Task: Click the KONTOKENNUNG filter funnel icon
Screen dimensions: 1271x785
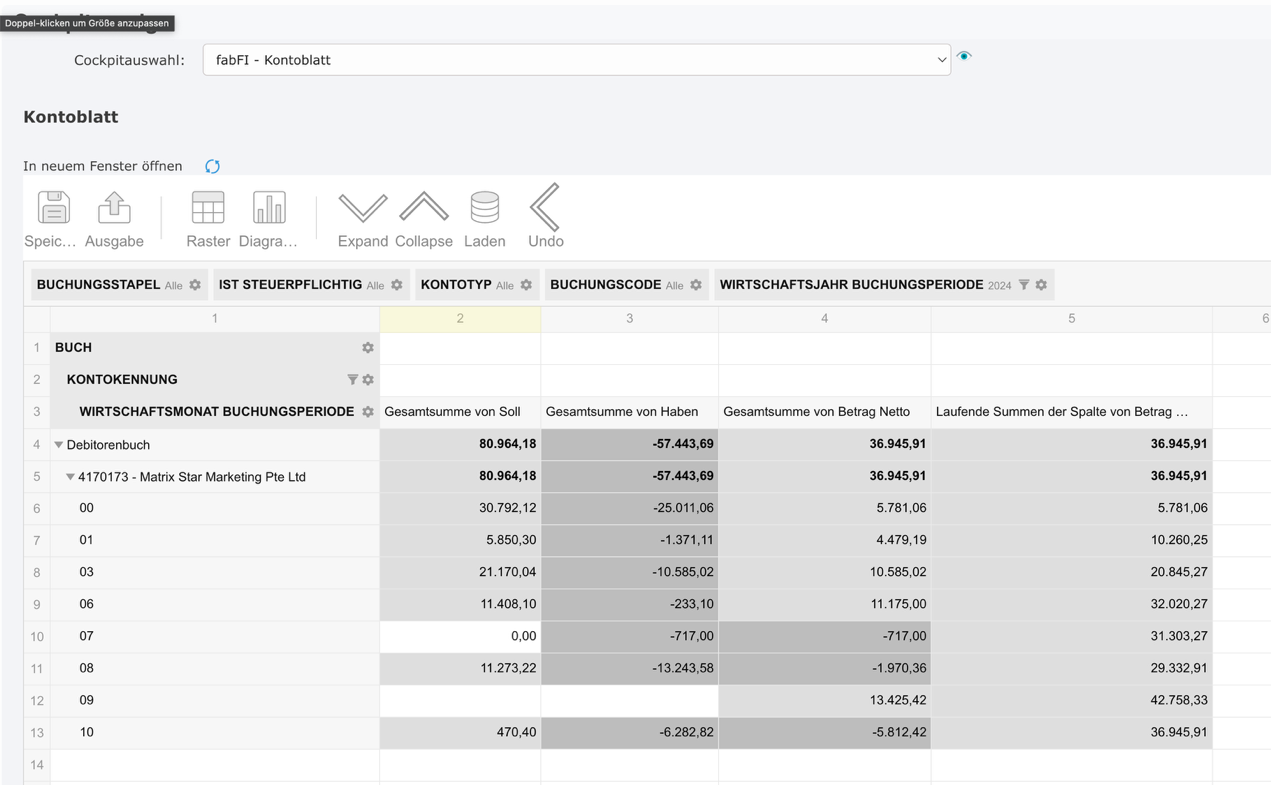Action: pos(352,380)
